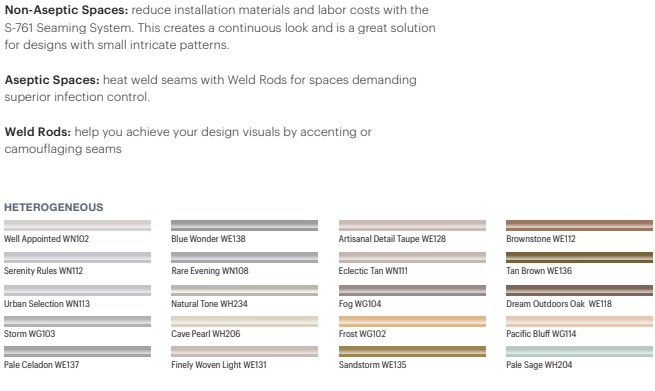
Task: Click the Pale Celadon WE137 label
Action: pyautogui.click(x=41, y=365)
